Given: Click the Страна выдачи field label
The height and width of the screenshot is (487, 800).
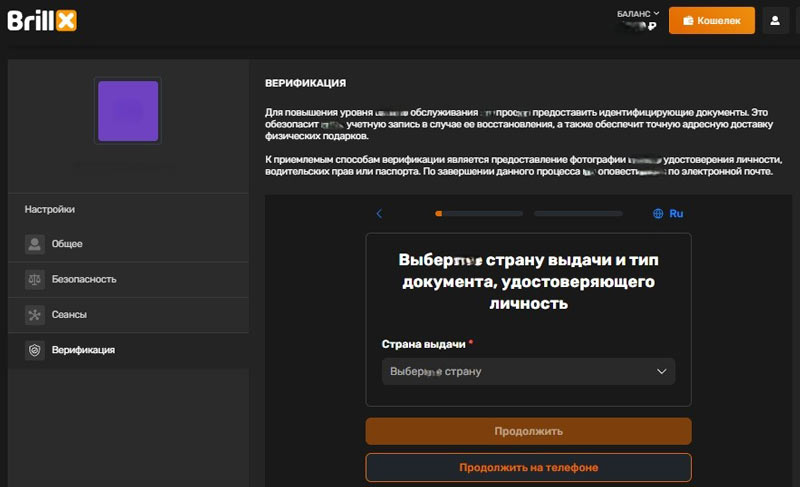Looking at the screenshot, I should pos(423,344).
